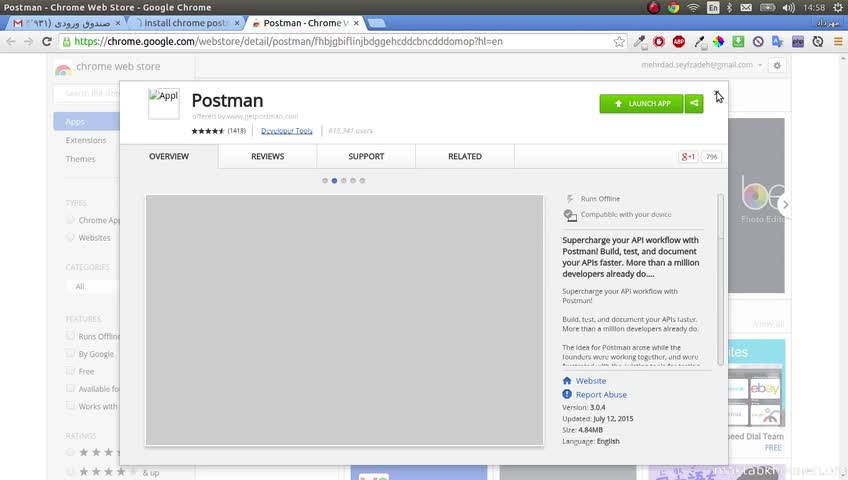Toggle Works with Google Drive checkbox
The height and width of the screenshot is (480, 848).
(x=70, y=405)
